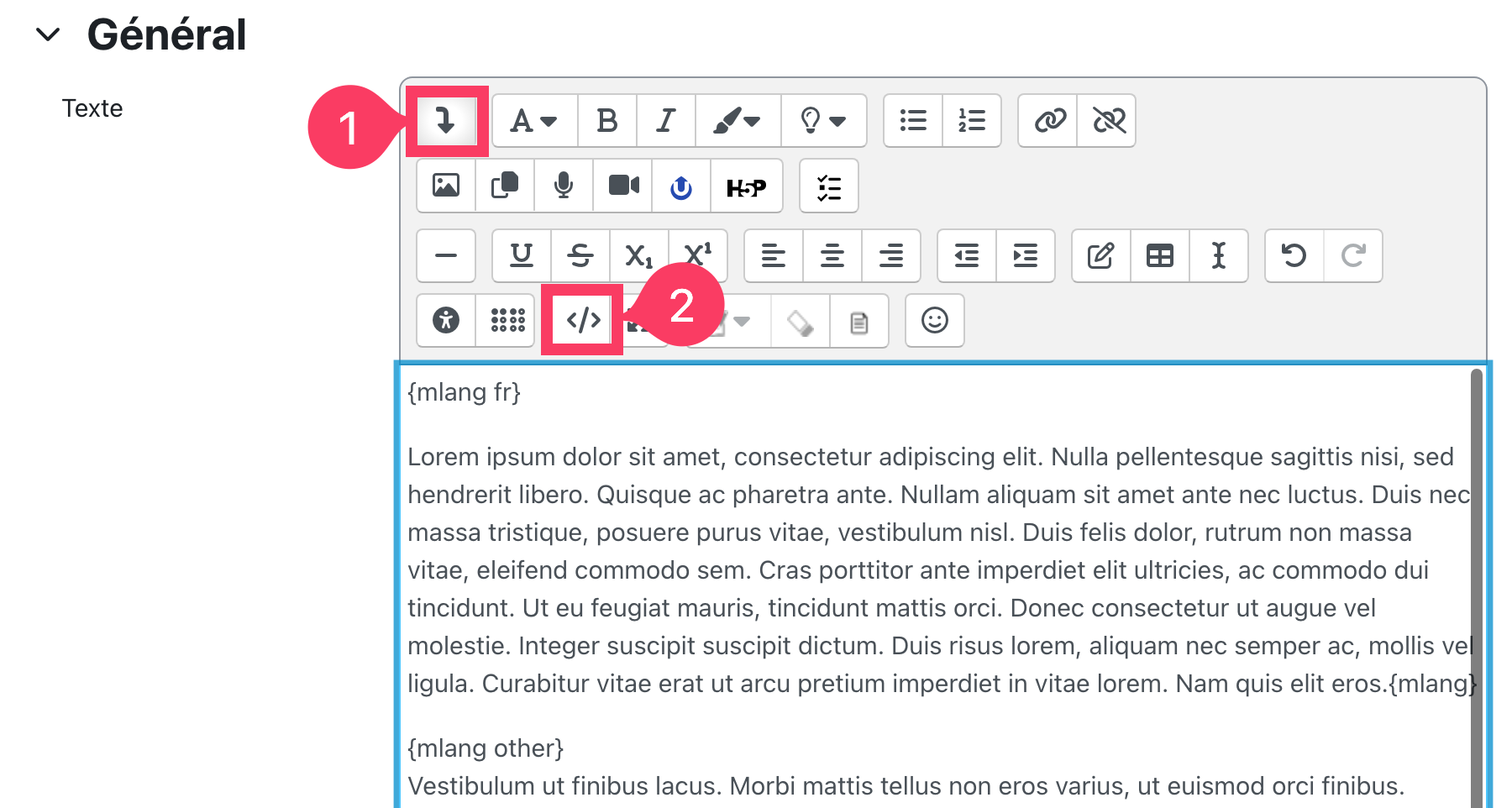
Task: Toggle bold formatting
Action: (606, 121)
